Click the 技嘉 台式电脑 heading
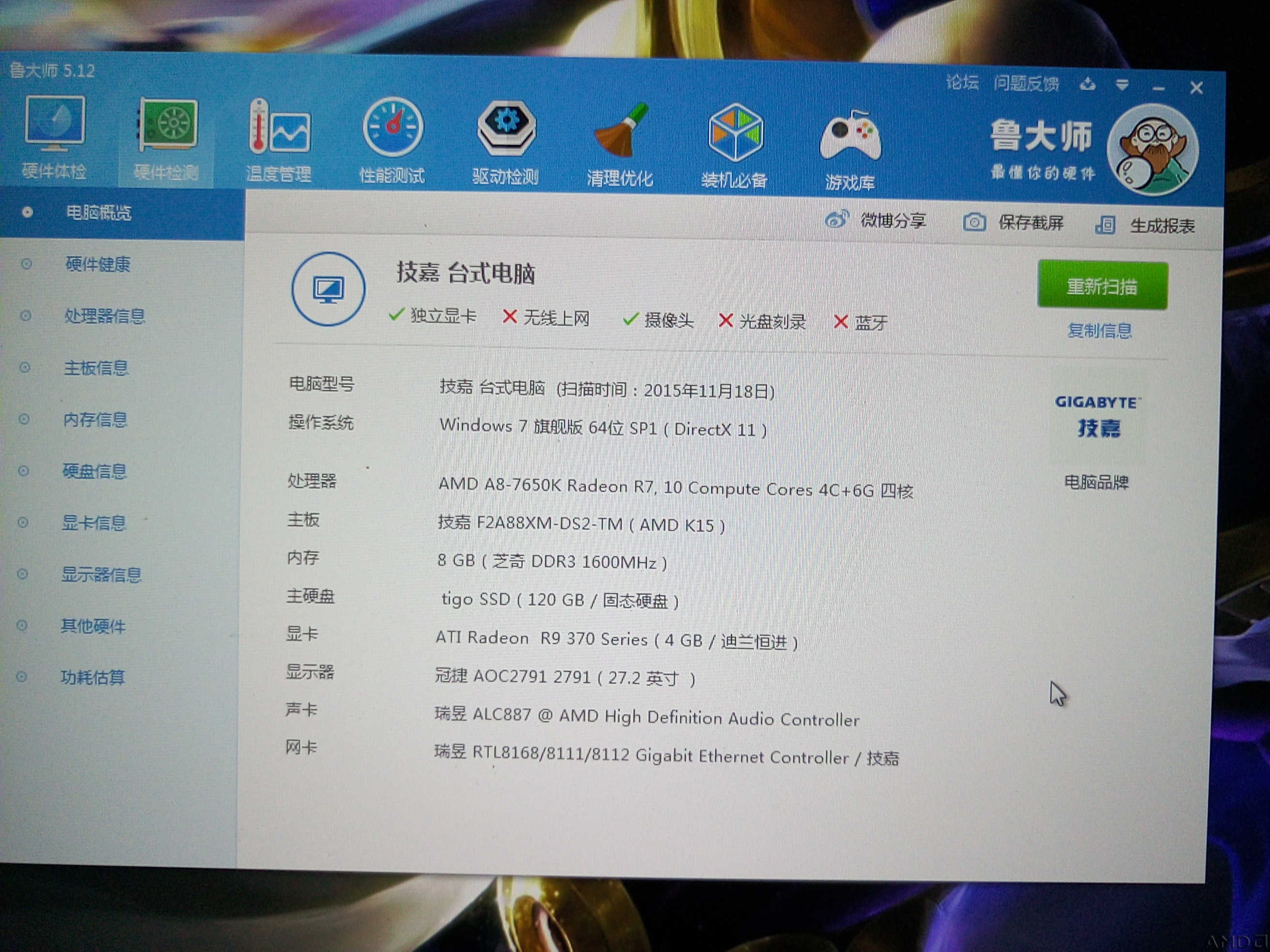 point(466,273)
